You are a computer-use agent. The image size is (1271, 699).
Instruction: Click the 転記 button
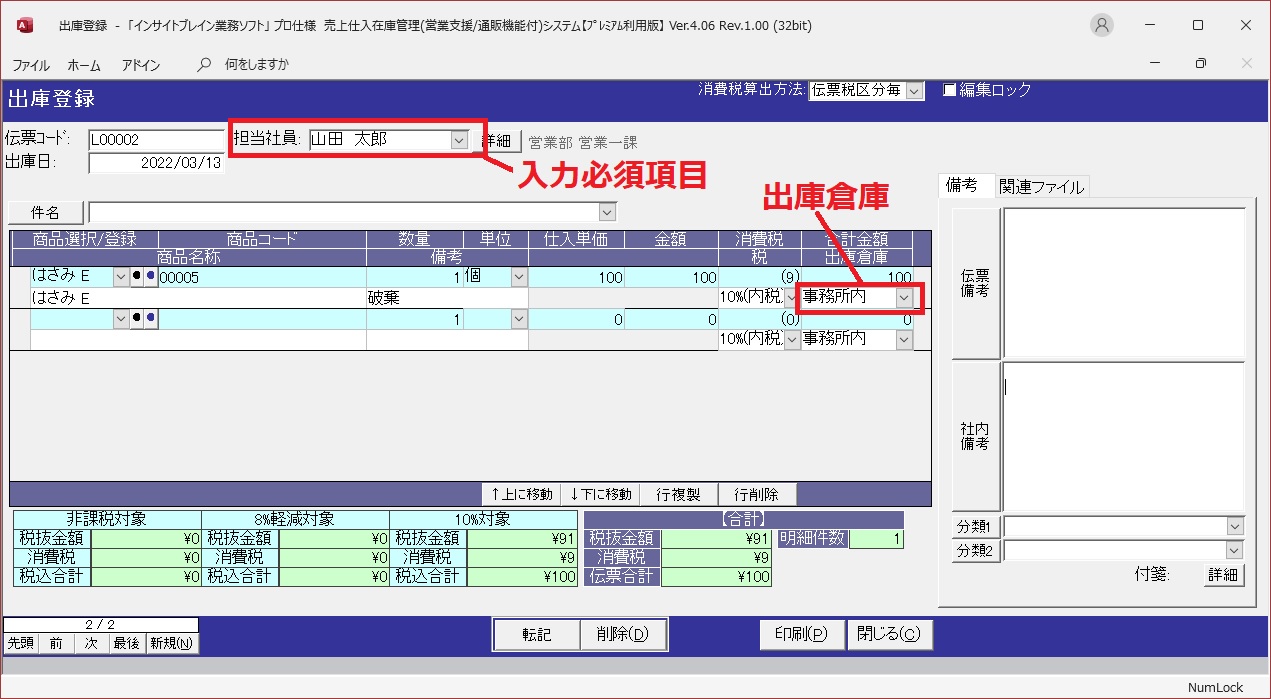point(537,634)
